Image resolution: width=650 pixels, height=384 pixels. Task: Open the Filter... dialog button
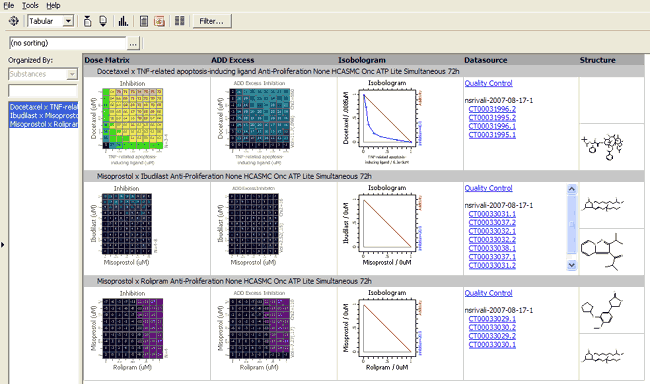coord(212,21)
